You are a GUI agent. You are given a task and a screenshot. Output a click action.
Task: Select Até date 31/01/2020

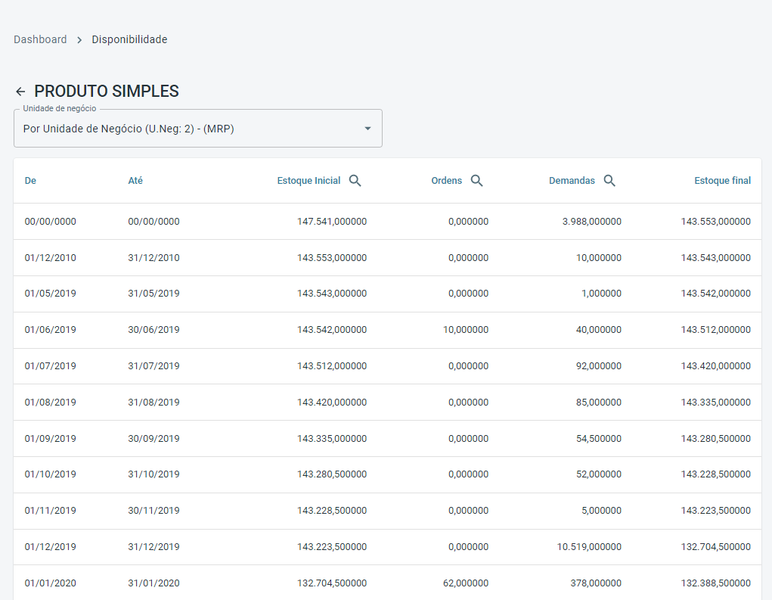pyautogui.click(x=154, y=583)
